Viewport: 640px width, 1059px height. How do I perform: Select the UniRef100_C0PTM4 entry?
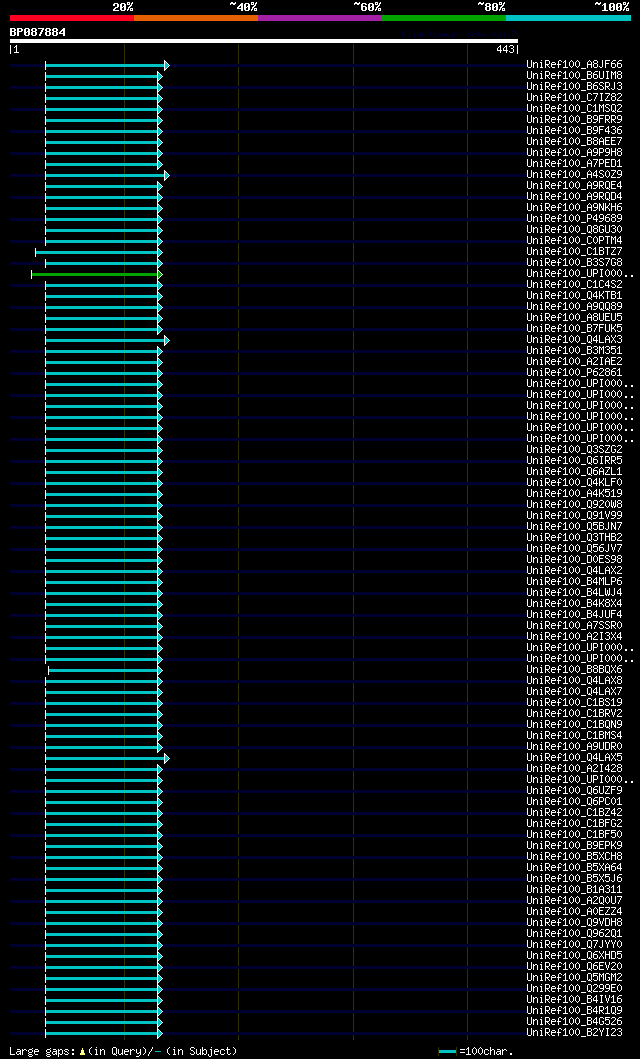point(575,240)
